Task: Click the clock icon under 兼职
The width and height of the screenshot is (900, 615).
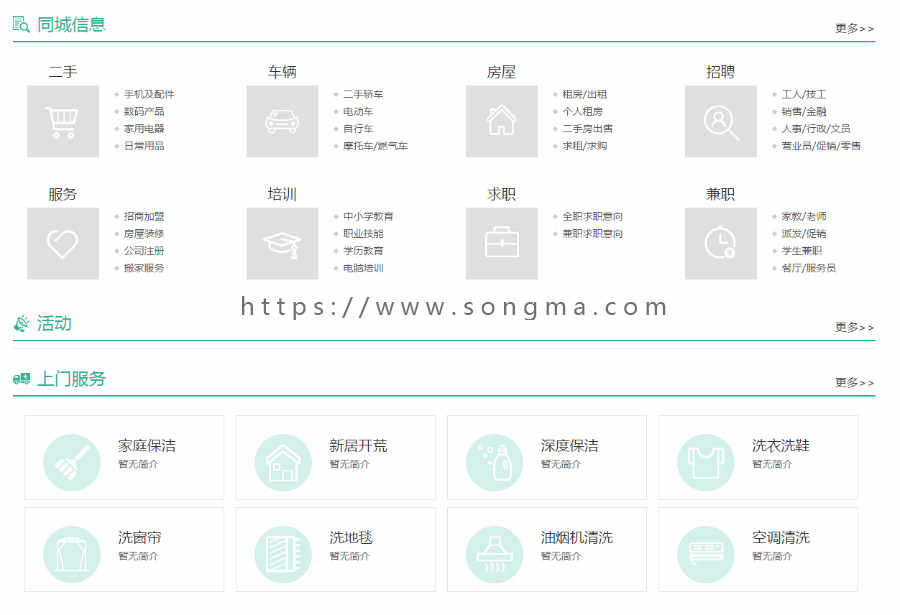Action: tap(721, 243)
